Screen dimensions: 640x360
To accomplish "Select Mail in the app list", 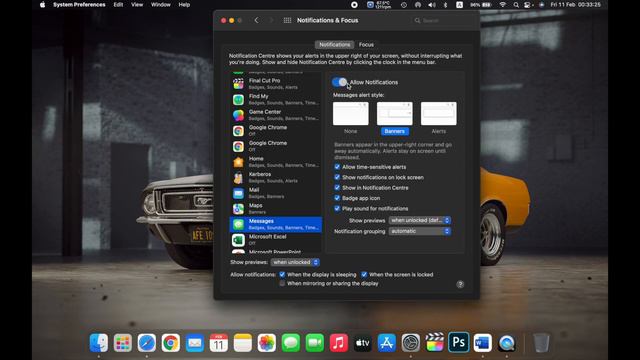I will tap(276, 193).
